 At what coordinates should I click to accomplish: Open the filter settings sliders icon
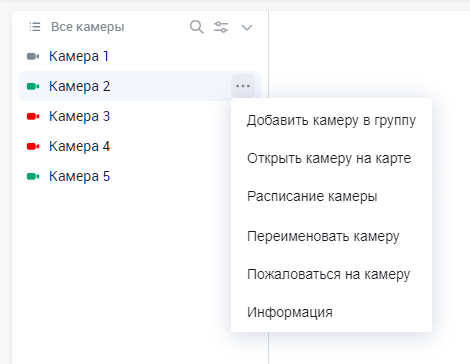click(221, 27)
